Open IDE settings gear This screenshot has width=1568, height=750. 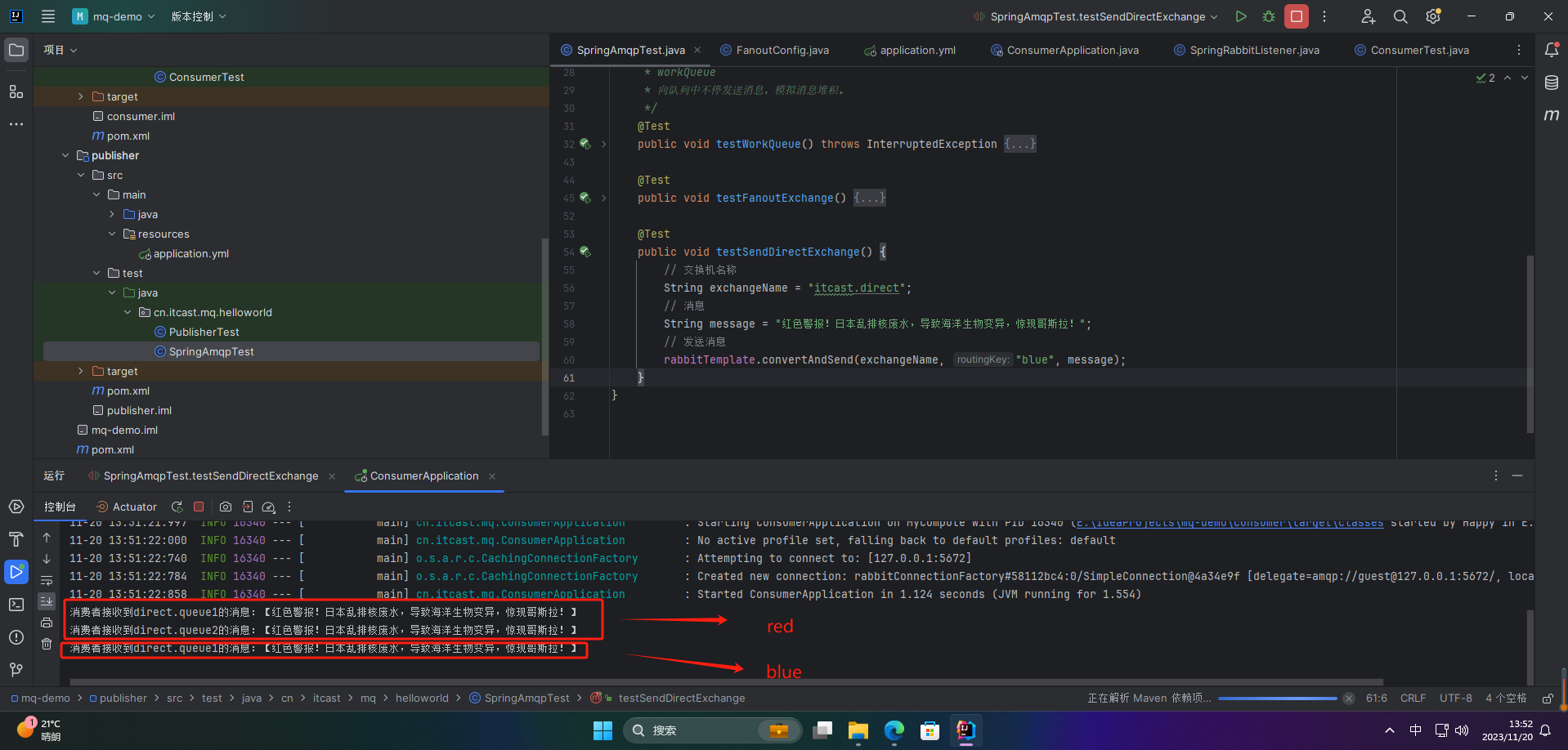(x=1433, y=16)
